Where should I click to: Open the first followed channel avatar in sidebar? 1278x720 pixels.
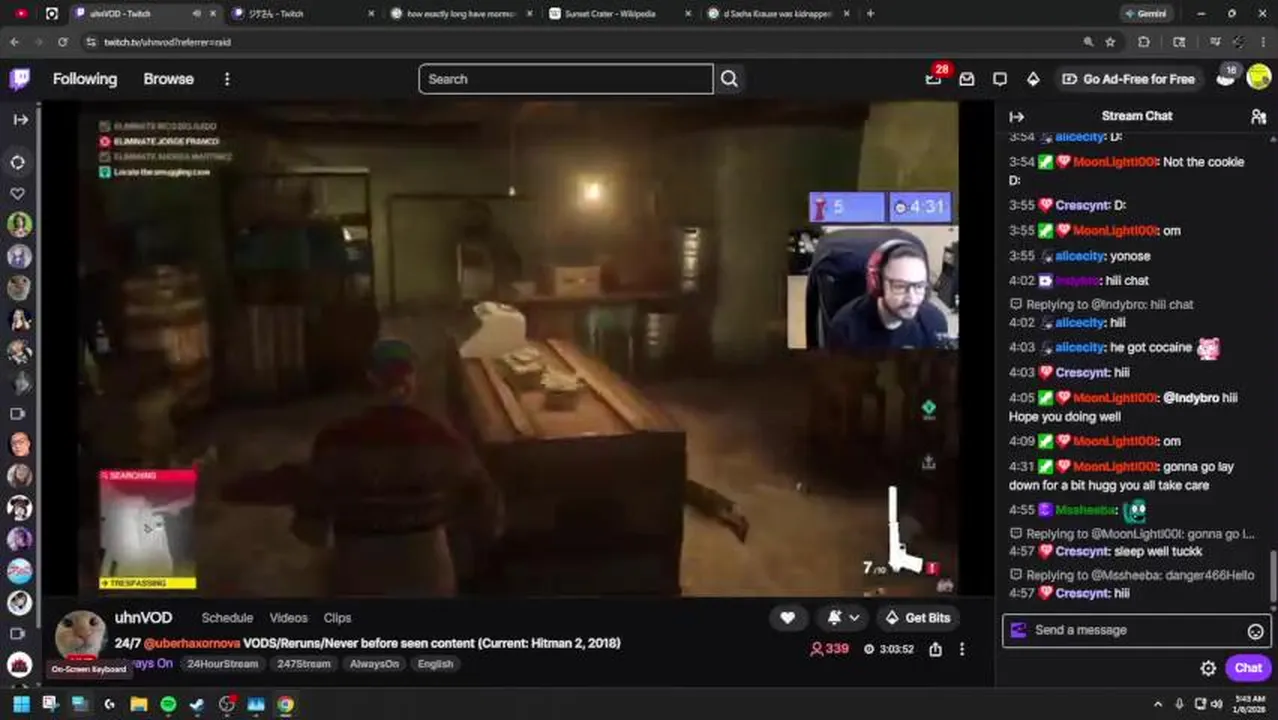click(19, 224)
